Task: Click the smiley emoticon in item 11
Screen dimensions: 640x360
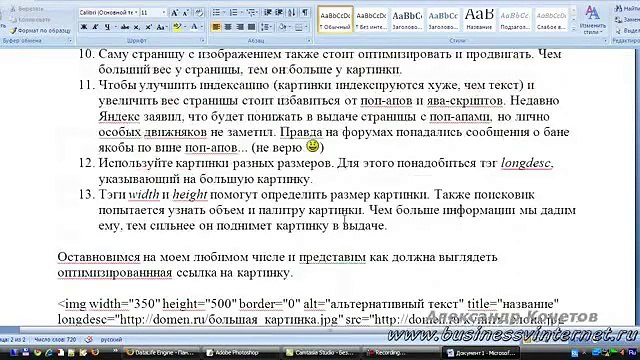Action: click(313, 146)
